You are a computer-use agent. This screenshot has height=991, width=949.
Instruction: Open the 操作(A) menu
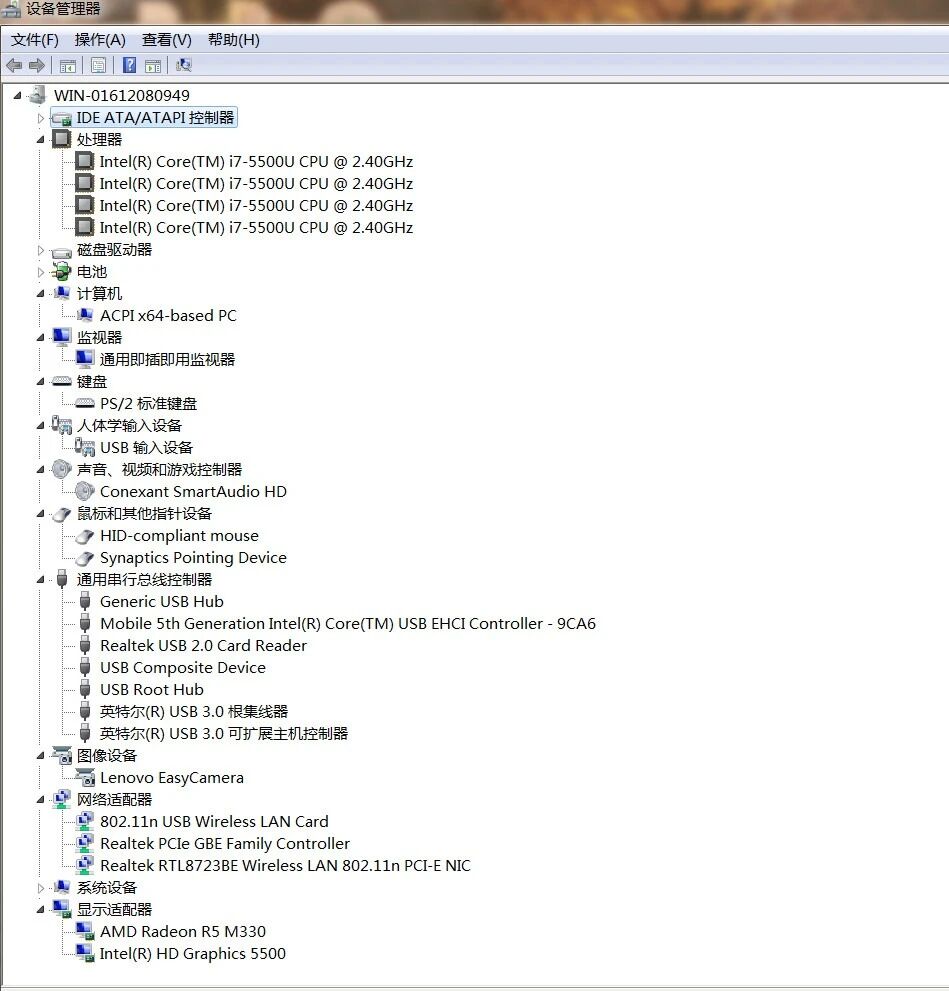(100, 40)
